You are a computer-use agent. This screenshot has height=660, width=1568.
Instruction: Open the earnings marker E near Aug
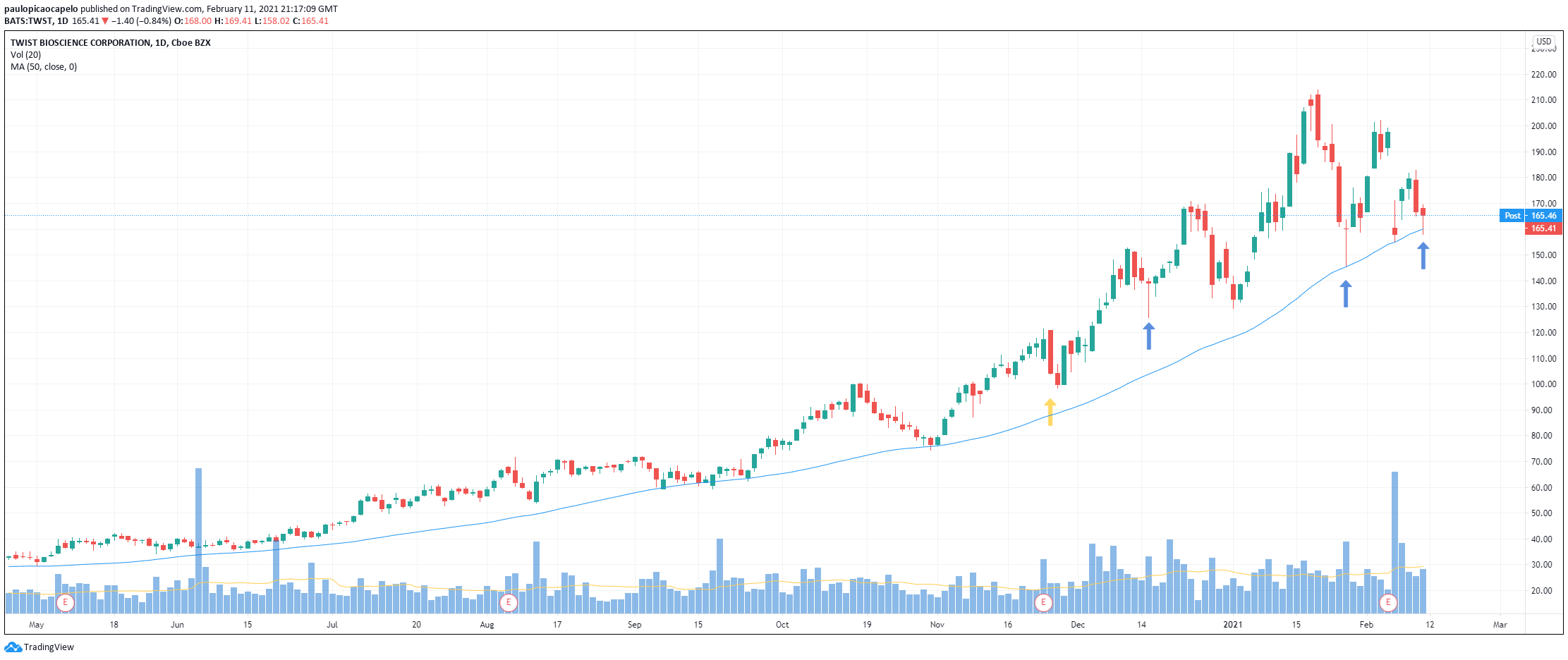(x=508, y=603)
